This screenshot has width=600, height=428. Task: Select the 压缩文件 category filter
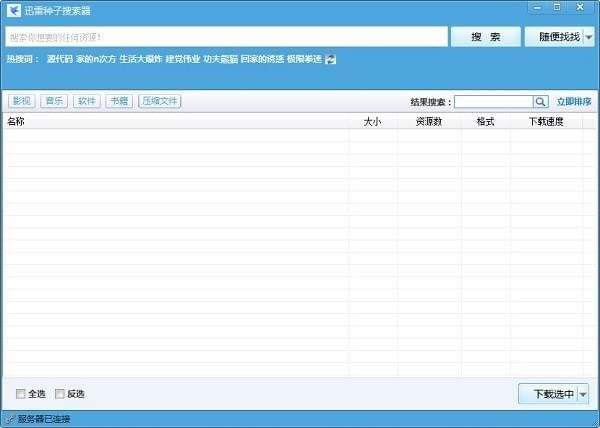(x=160, y=101)
